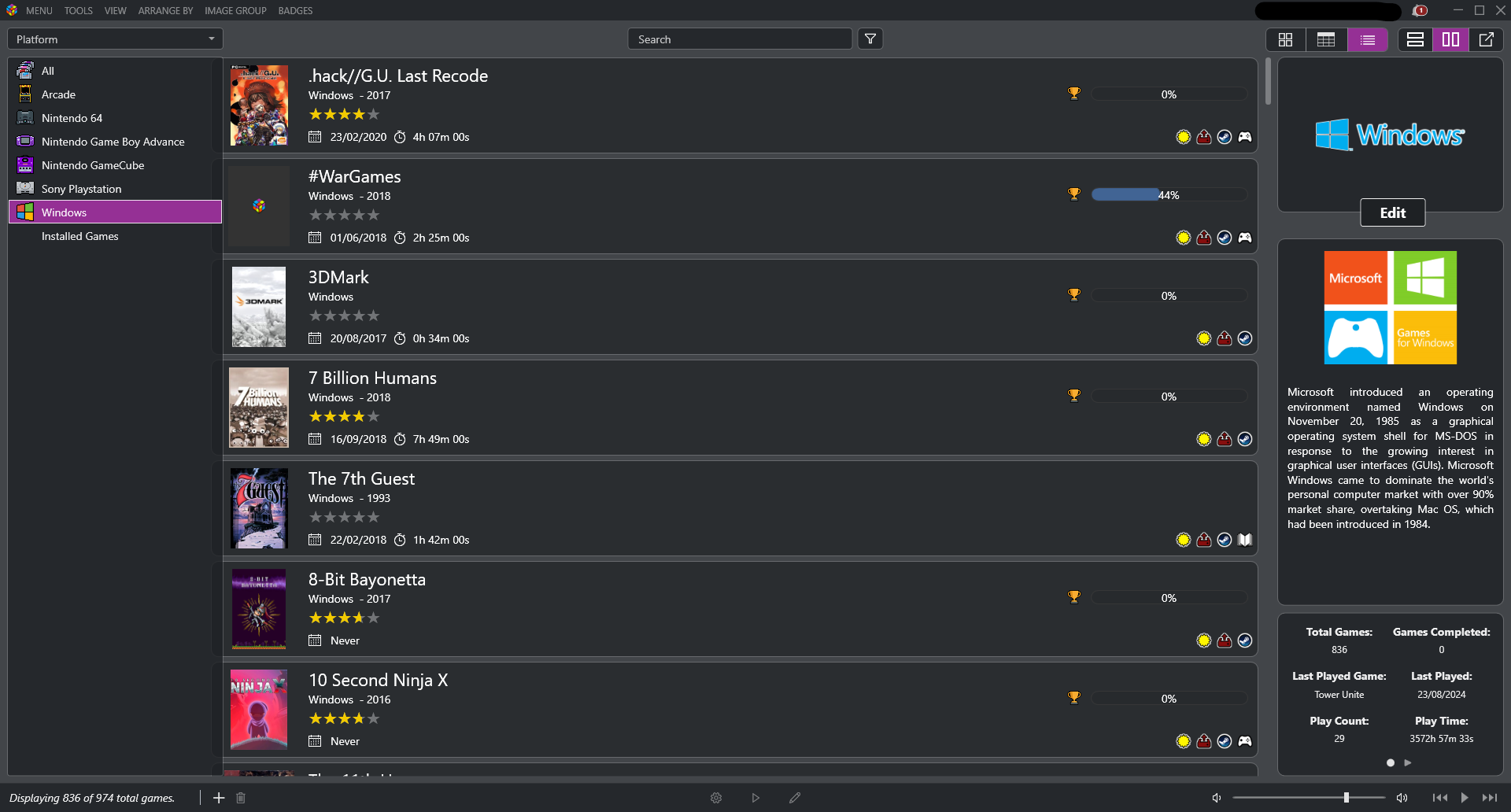Click the 8-Bit Bayonetta trophy icon

(x=1074, y=597)
